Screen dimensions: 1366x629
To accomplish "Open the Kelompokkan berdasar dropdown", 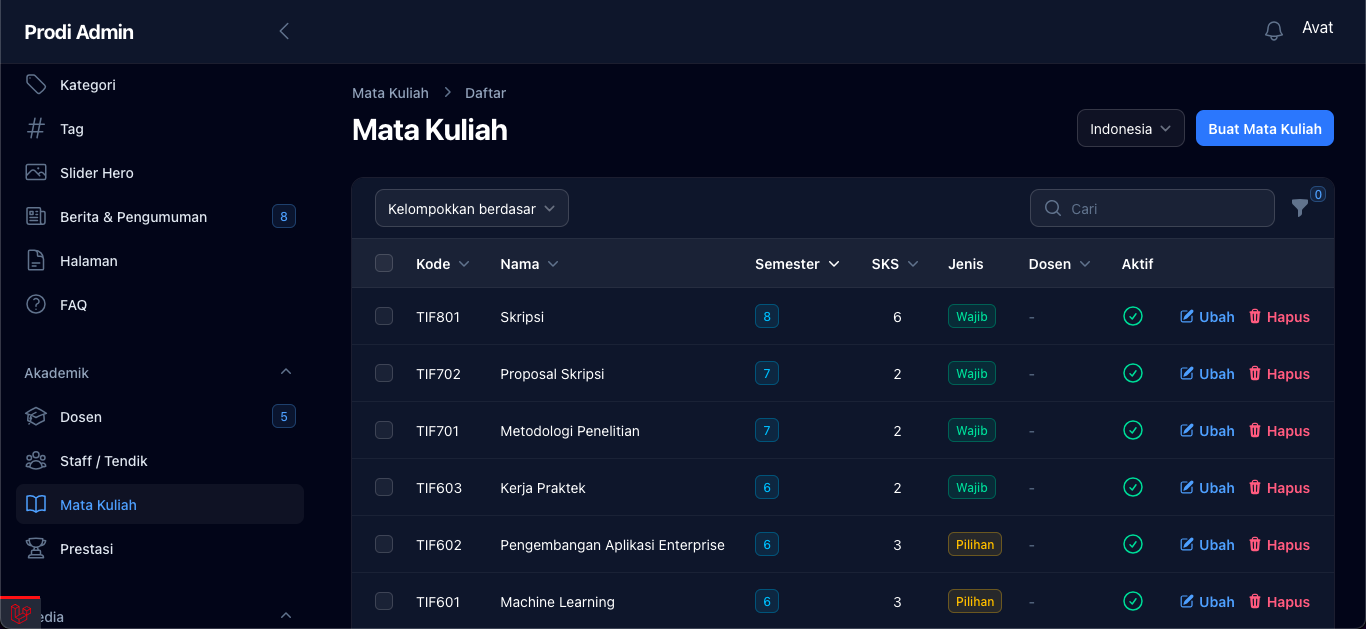I will tap(471, 209).
